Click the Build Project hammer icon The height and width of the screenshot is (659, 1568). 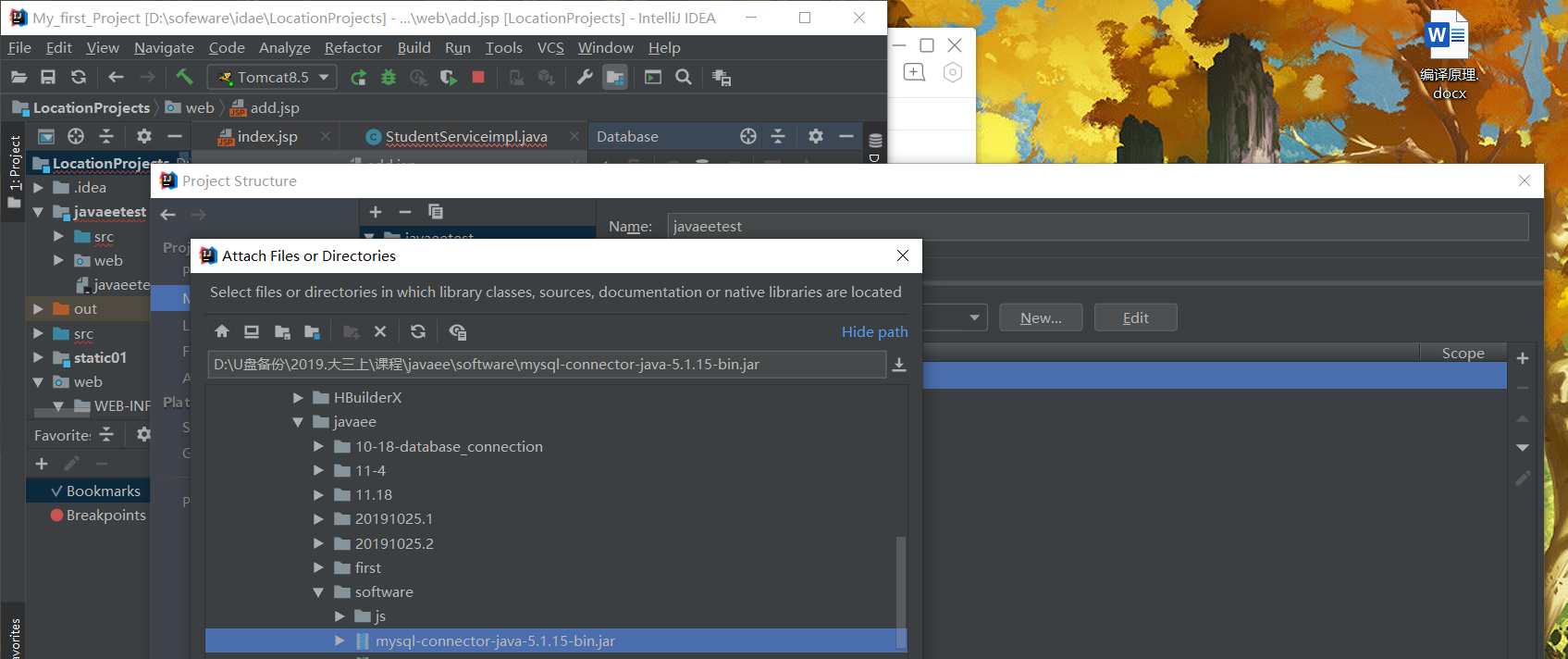[184, 77]
